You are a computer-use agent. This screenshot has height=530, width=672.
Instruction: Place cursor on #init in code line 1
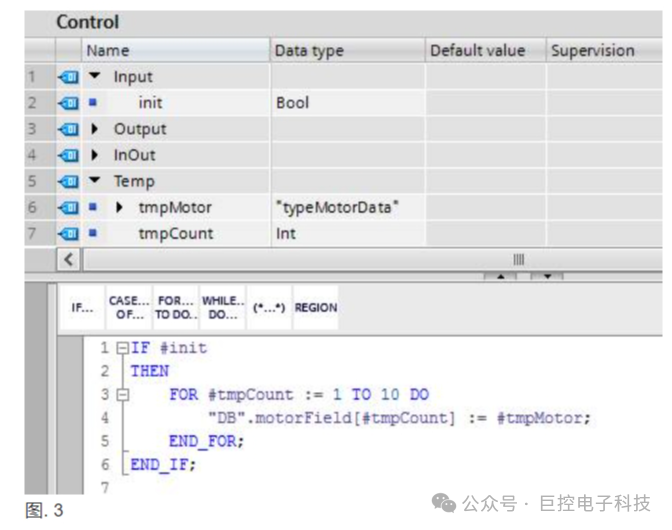[184, 348]
